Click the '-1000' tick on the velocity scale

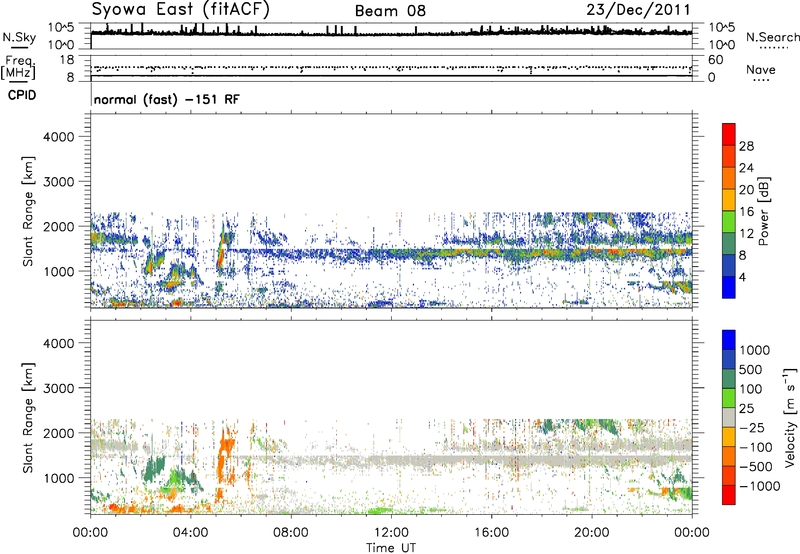click(760, 486)
